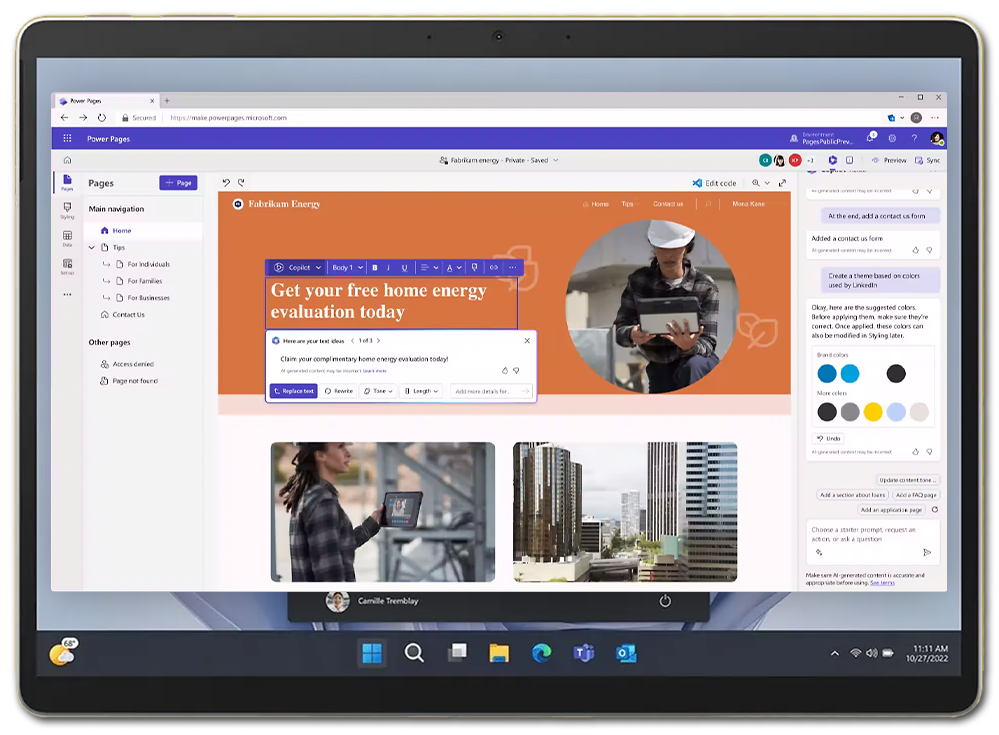Click the Replace text button

point(293,391)
